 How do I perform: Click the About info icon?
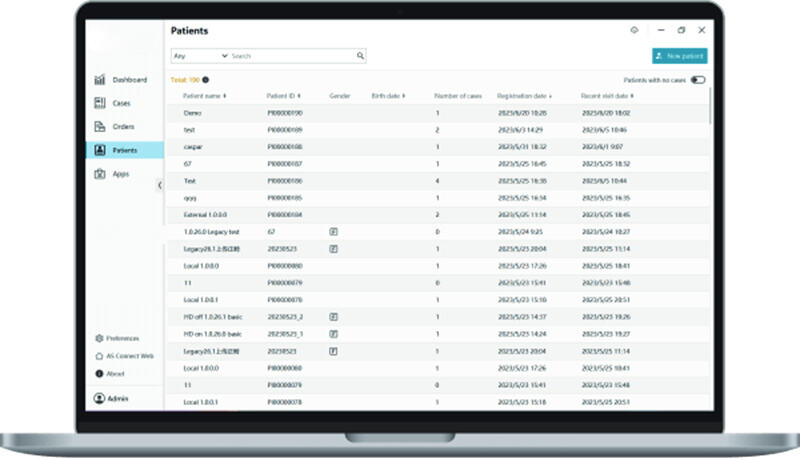(99, 374)
